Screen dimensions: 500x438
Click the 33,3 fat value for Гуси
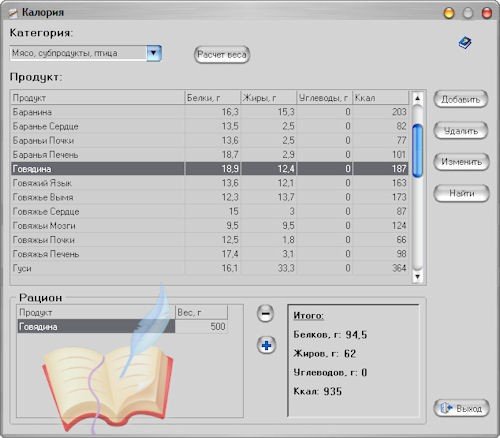pyautogui.click(x=286, y=268)
